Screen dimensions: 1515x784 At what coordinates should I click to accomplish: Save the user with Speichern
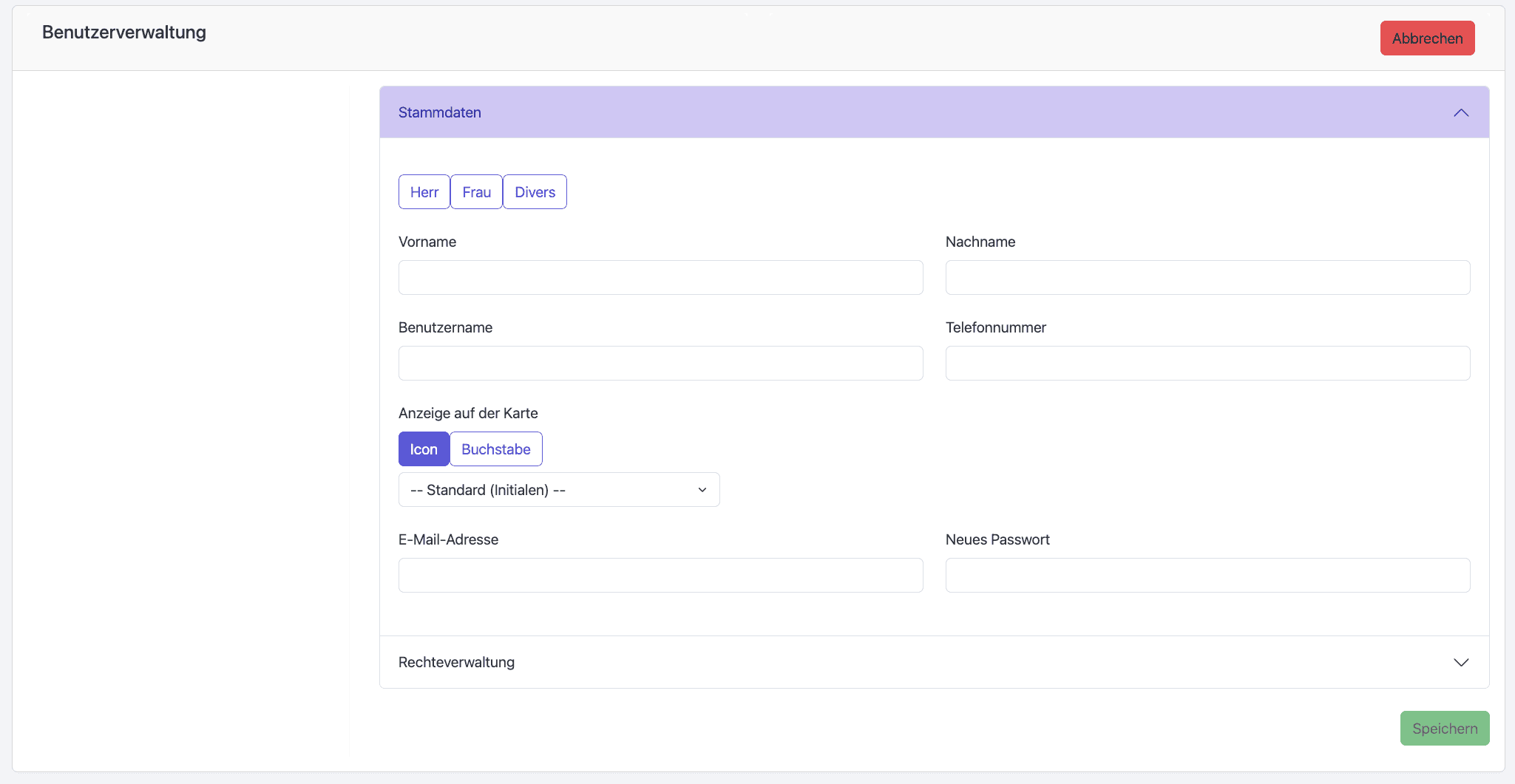coord(1444,729)
